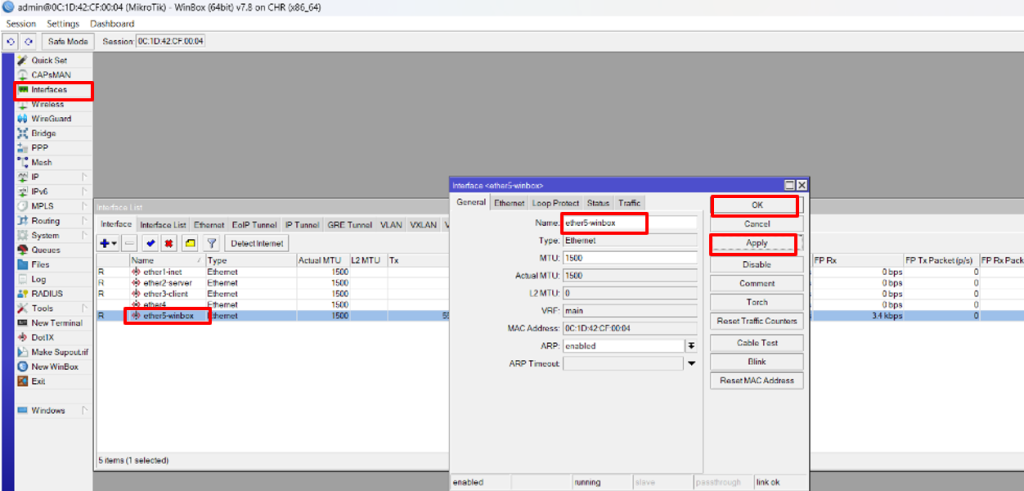Open the Settings menu in menu bar
Image resolution: width=1024 pixels, height=491 pixels.
(63, 23)
